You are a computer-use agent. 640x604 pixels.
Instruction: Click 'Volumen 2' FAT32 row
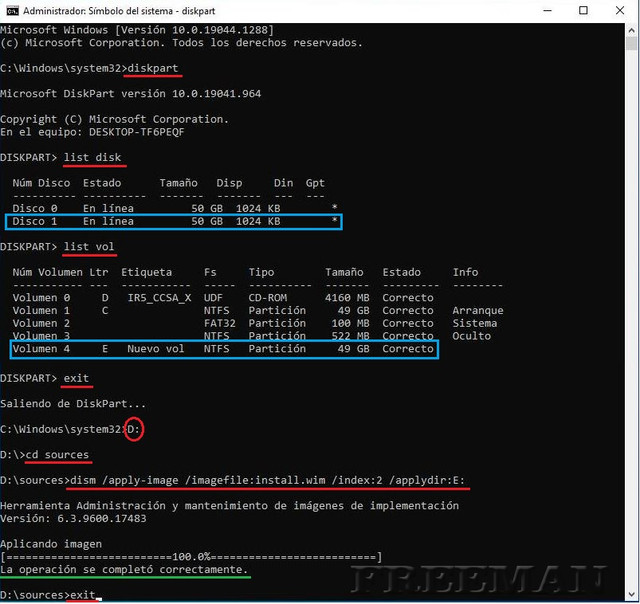[x=255, y=323]
